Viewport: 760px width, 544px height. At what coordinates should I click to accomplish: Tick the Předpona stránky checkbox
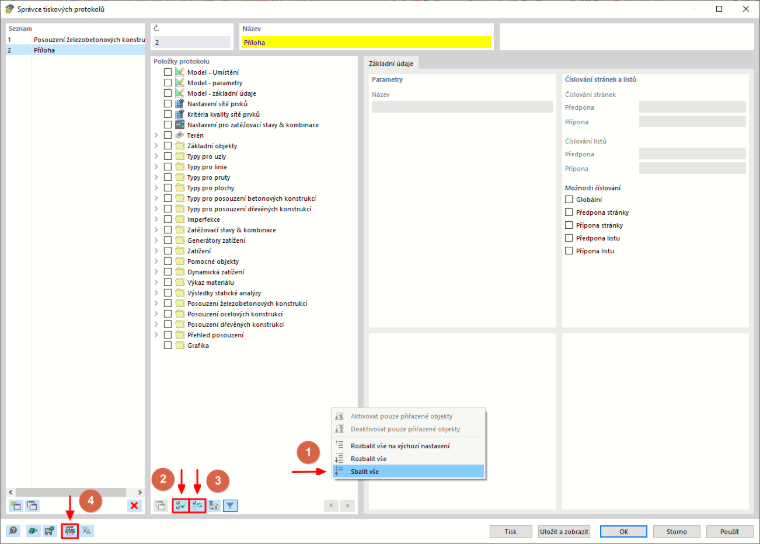569,212
